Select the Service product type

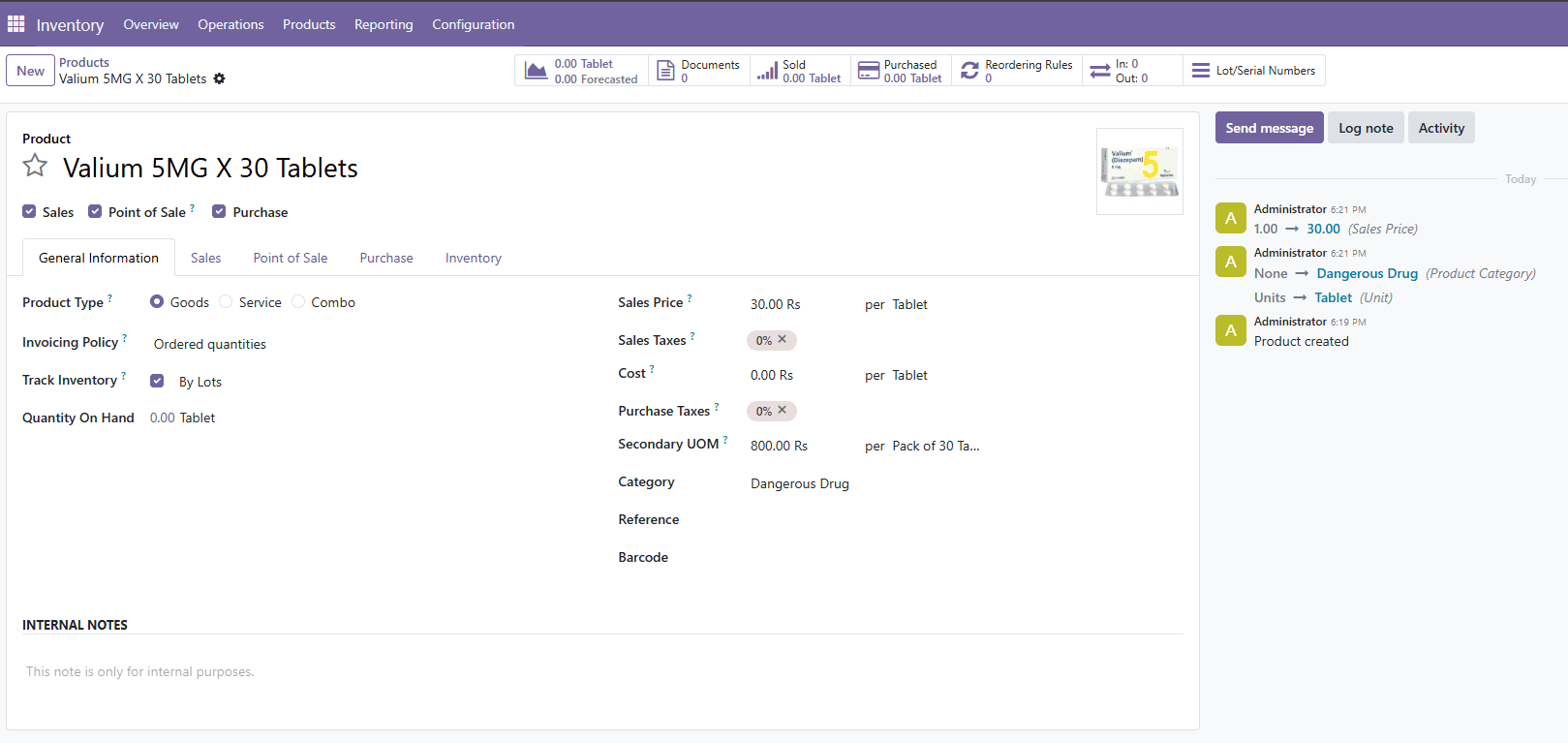click(x=226, y=302)
